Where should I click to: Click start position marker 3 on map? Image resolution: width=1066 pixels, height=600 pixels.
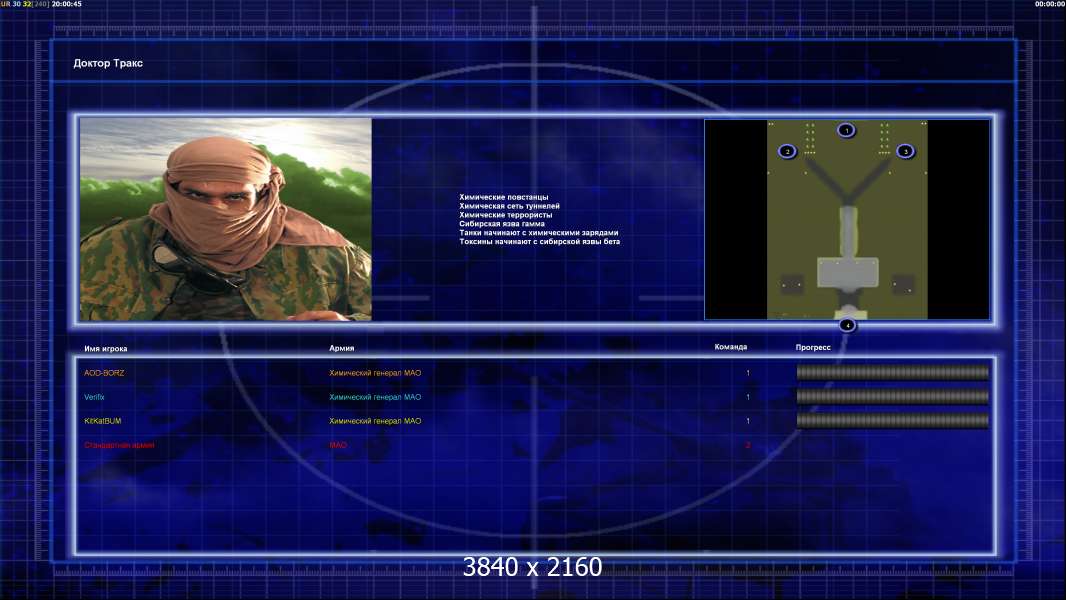(905, 151)
